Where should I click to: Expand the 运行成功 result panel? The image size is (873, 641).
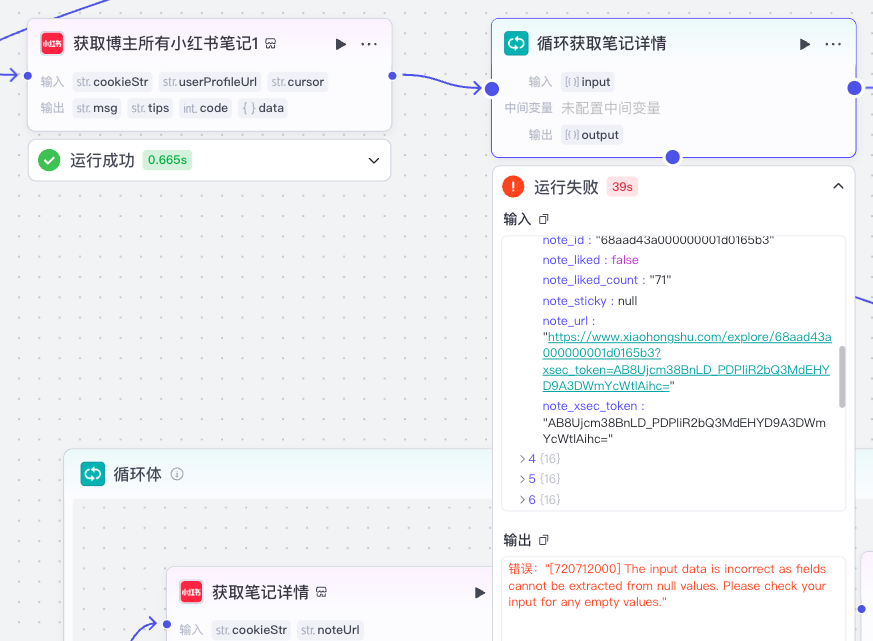pos(374,160)
